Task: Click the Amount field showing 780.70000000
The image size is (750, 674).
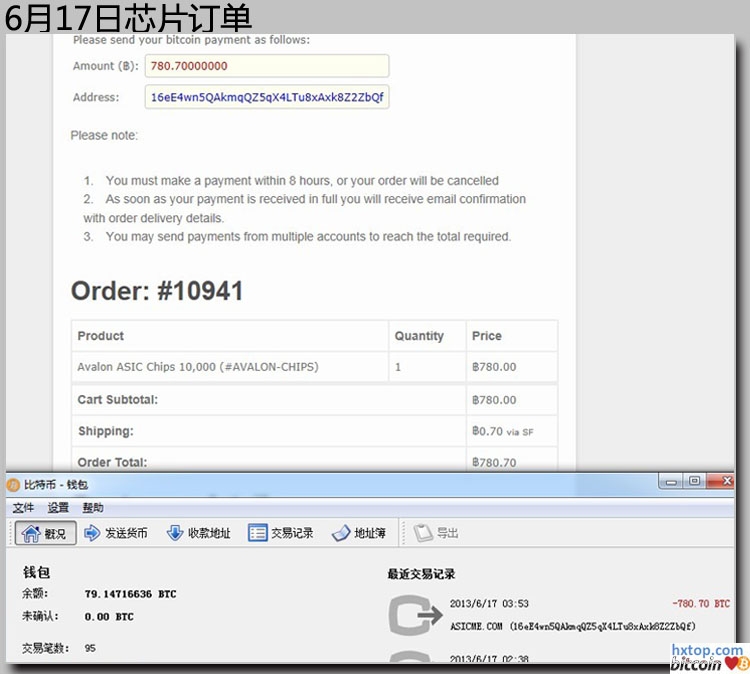Action: [267, 66]
